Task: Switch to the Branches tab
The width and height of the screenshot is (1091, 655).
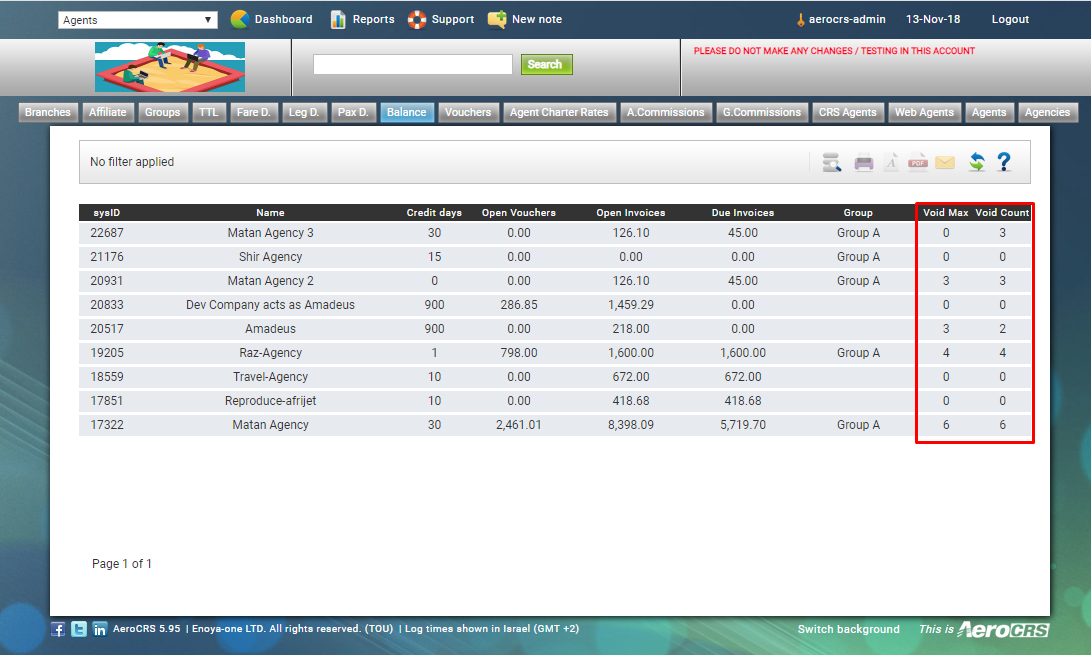Action: click(48, 113)
